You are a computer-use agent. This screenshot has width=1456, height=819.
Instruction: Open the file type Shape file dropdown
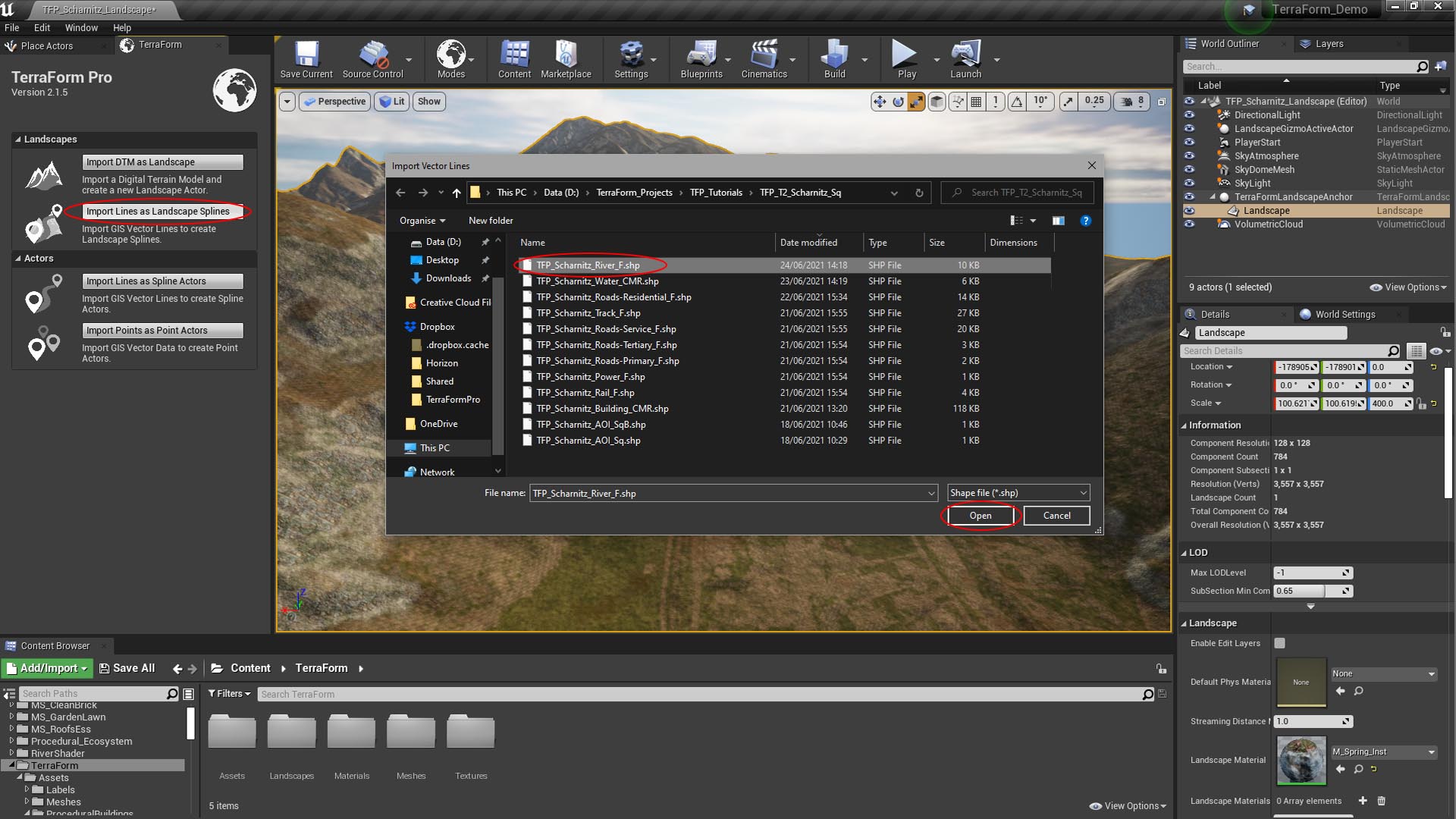[1018, 493]
